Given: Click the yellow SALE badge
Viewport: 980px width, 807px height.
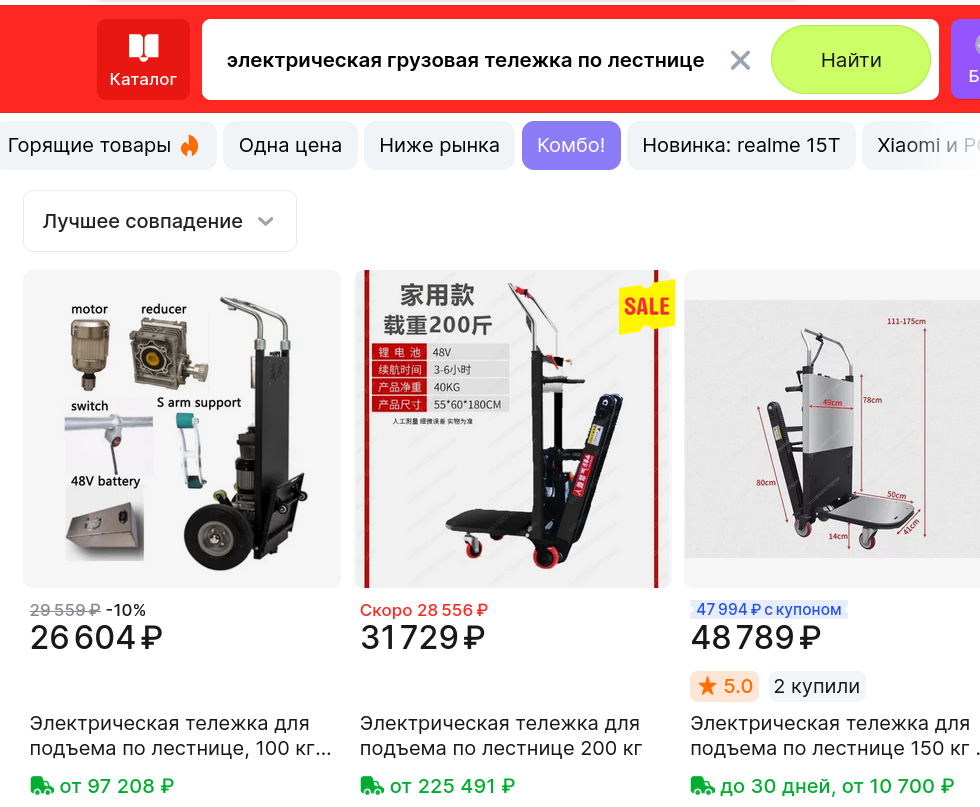Looking at the screenshot, I should 647,306.
